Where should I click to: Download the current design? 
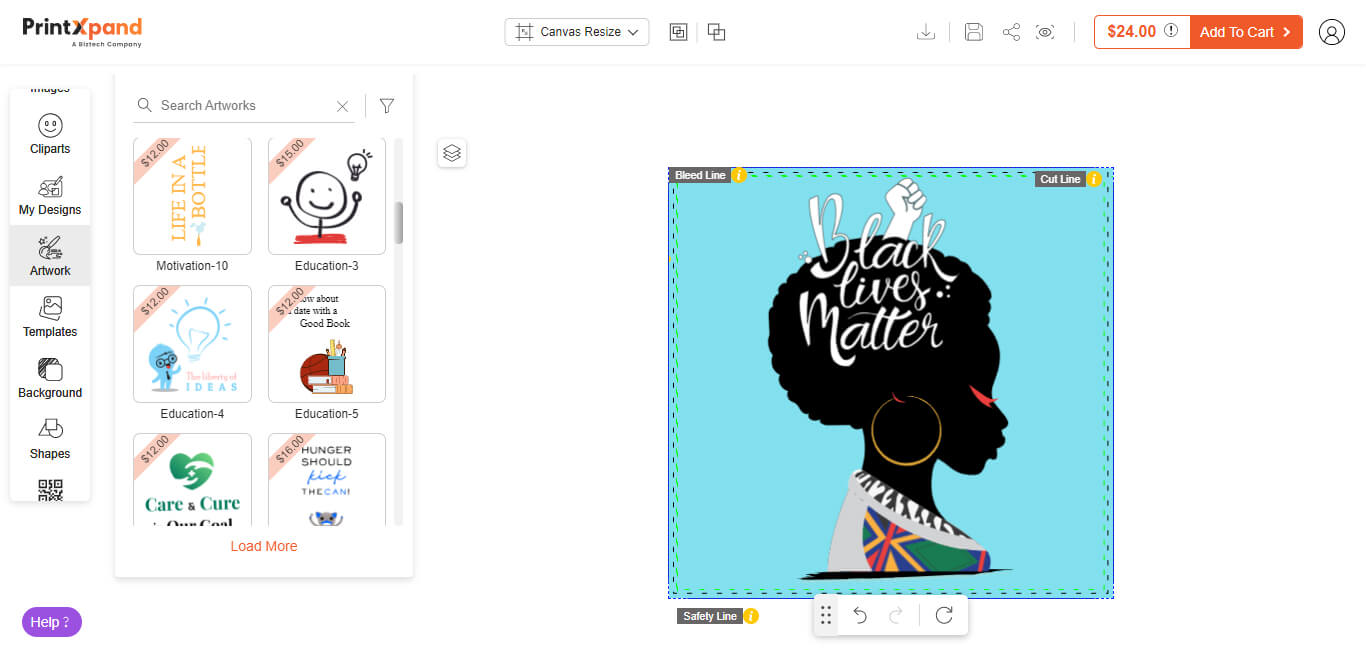926,32
